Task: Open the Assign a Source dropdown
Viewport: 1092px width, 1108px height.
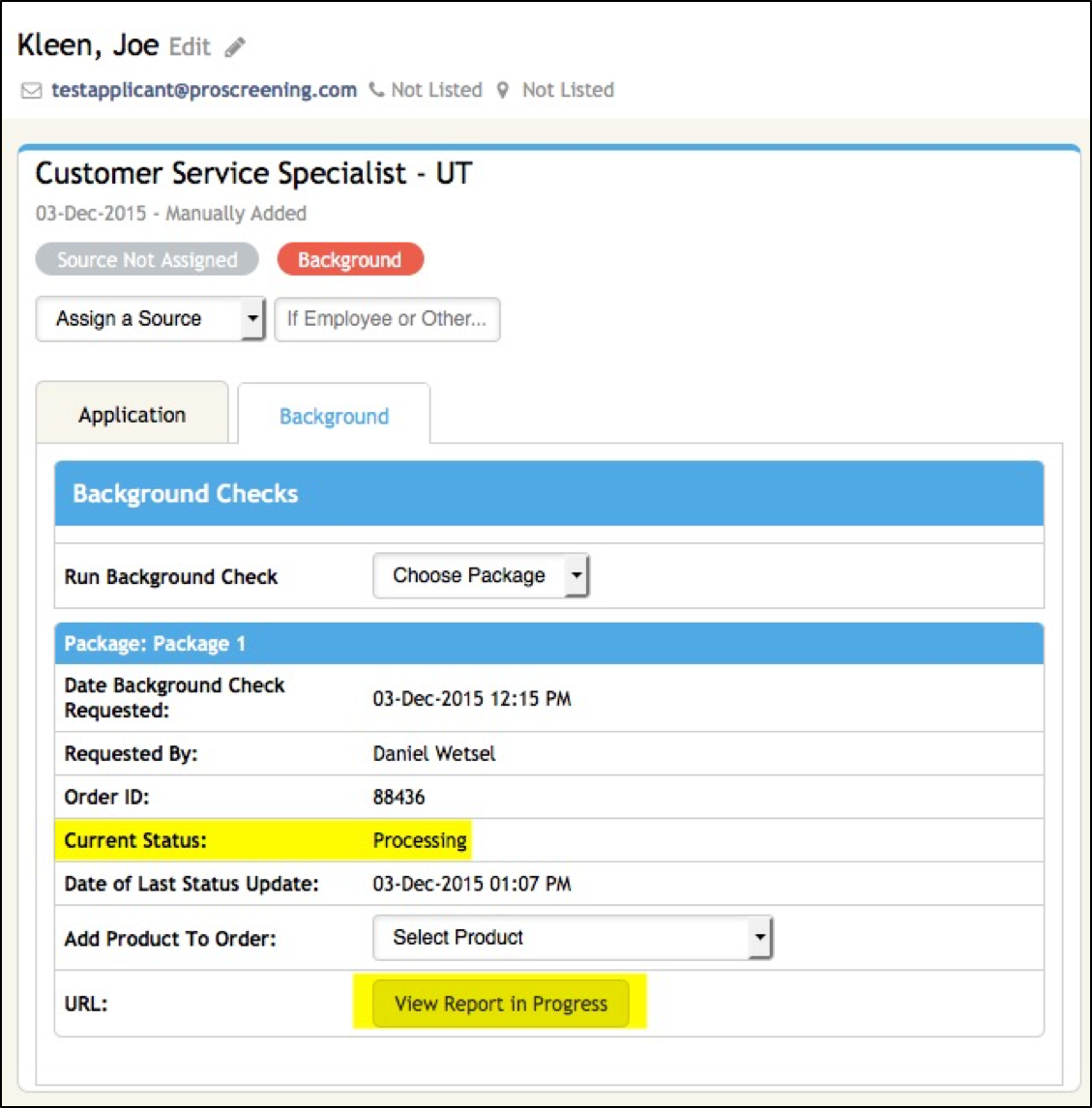Action: tap(151, 319)
